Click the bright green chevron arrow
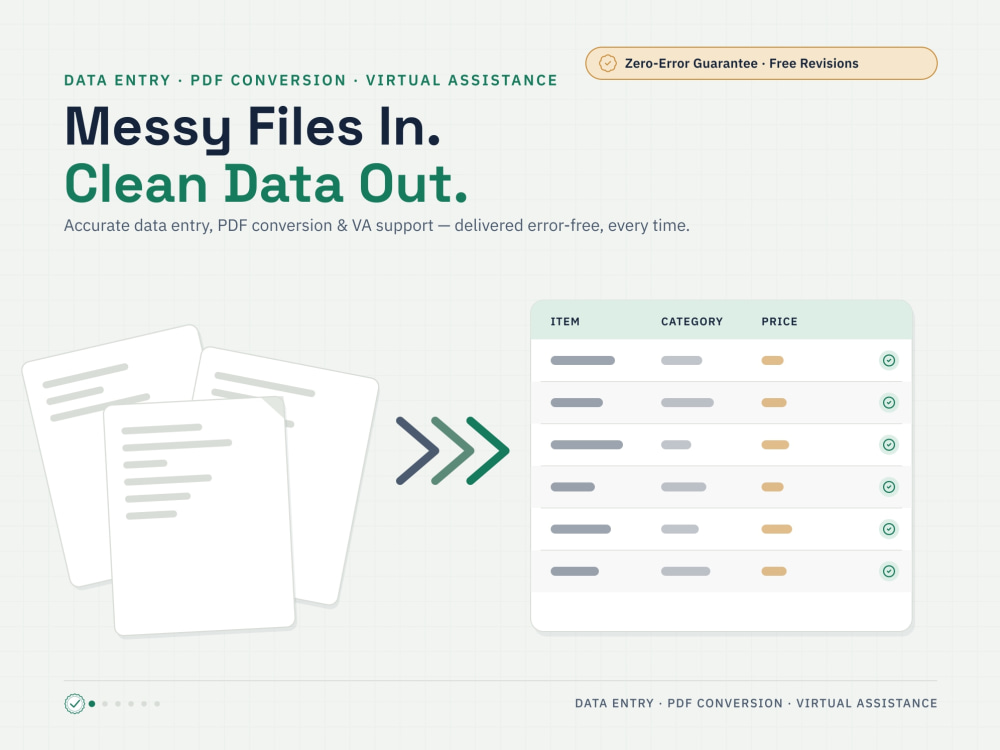 (x=488, y=450)
